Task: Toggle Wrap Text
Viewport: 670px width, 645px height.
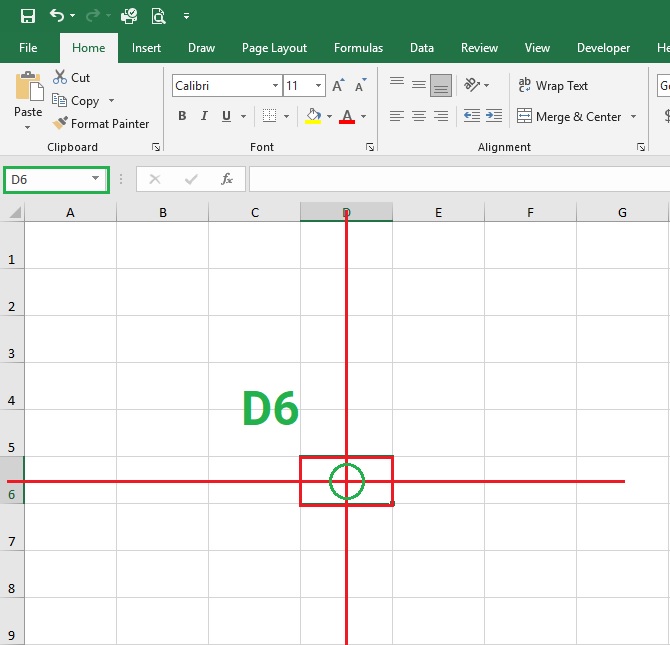Action: click(553, 85)
